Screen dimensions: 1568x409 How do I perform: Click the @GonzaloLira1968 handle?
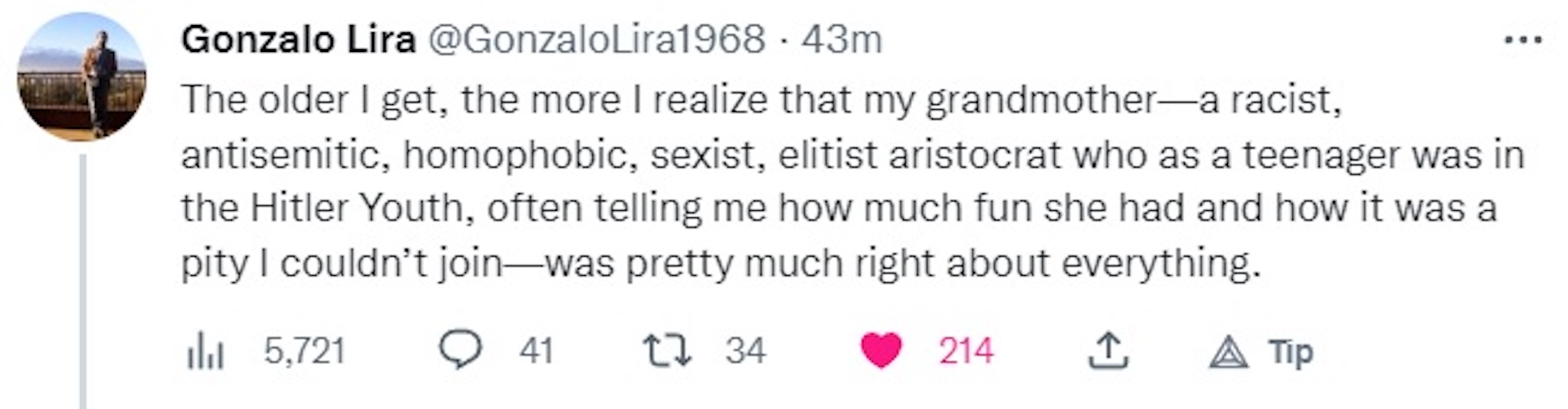[x=595, y=39]
